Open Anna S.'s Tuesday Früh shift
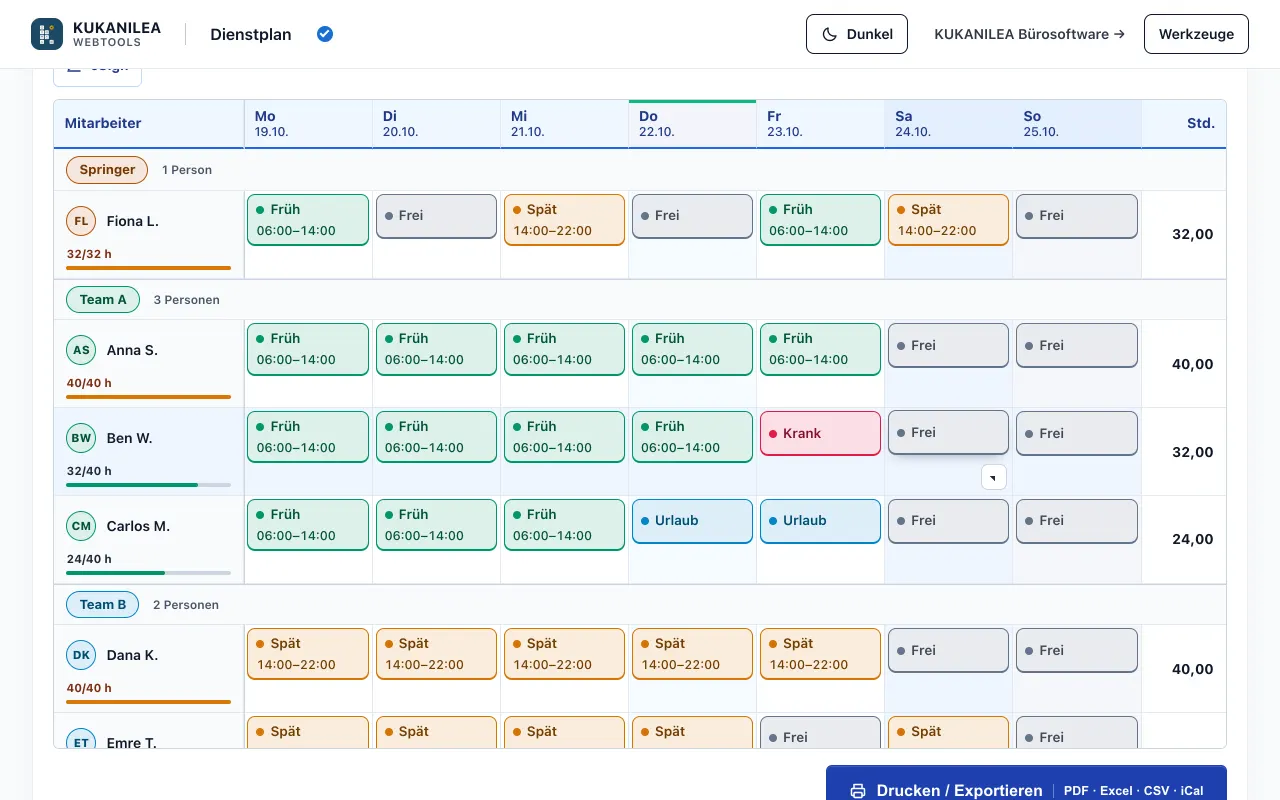The height and width of the screenshot is (800, 1280). click(436, 349)
